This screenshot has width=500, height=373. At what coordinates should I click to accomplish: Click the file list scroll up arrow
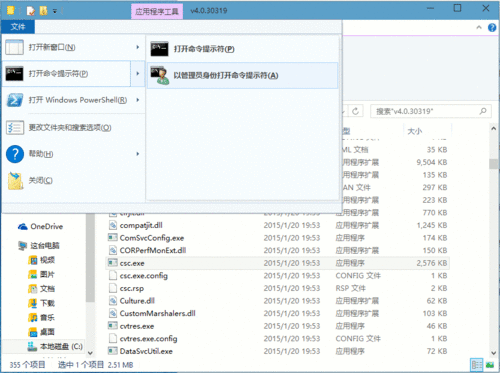tap(494, 128)
